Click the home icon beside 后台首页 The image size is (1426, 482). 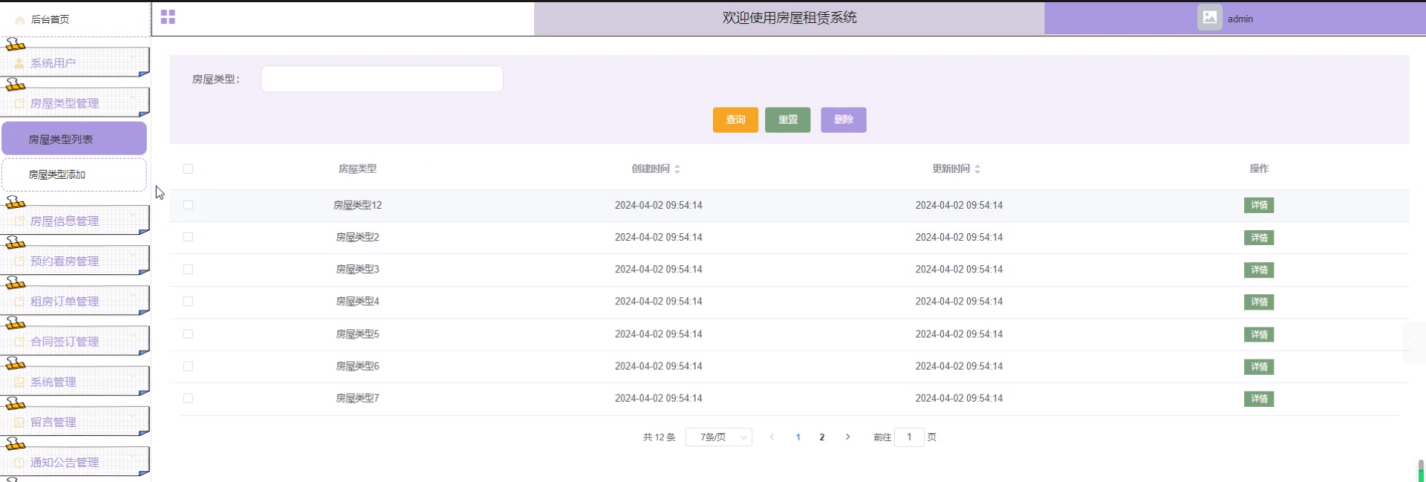pyautogui.click(x=20, y=19)
